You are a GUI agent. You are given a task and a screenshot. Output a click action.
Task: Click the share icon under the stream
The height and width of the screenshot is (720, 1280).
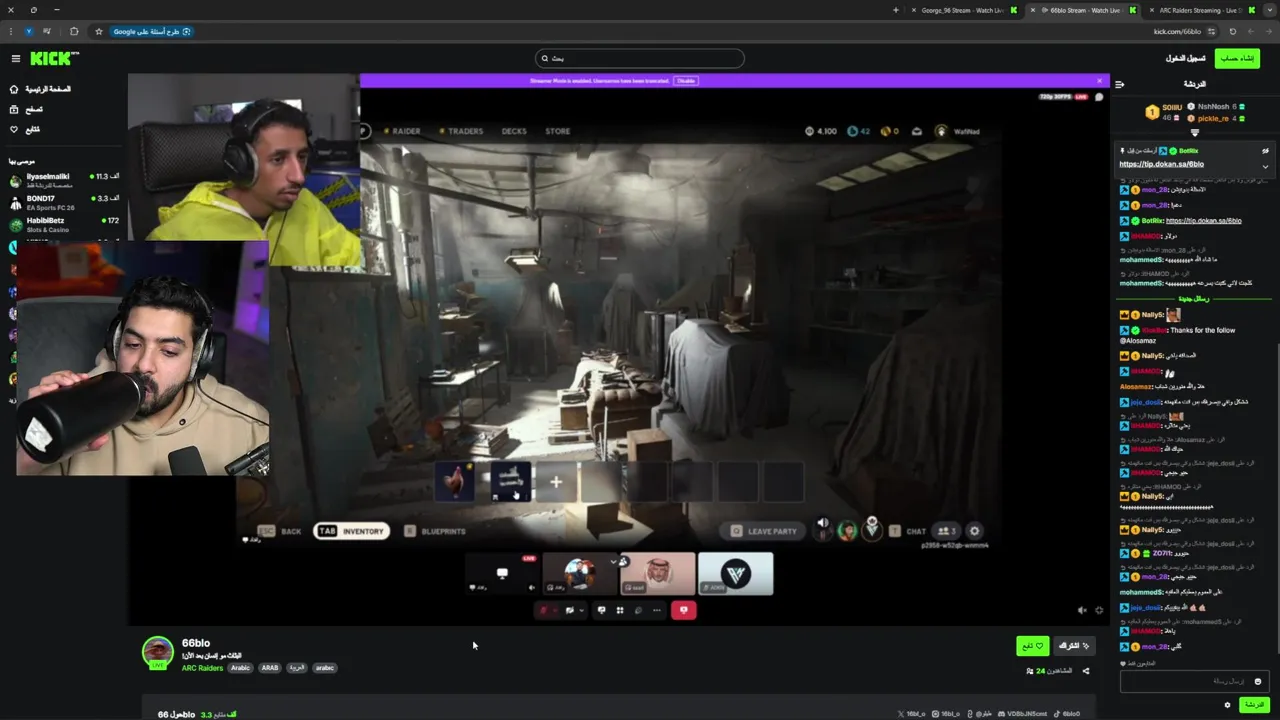click(1086, 671)
